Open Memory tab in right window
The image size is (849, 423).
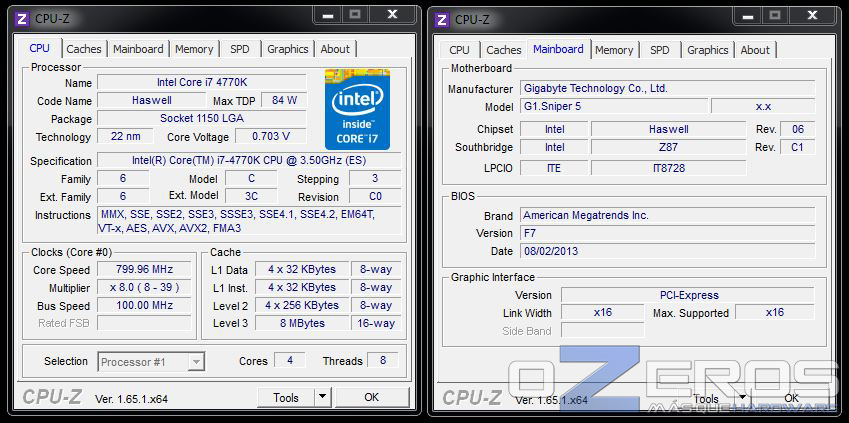tap(614, 50)
